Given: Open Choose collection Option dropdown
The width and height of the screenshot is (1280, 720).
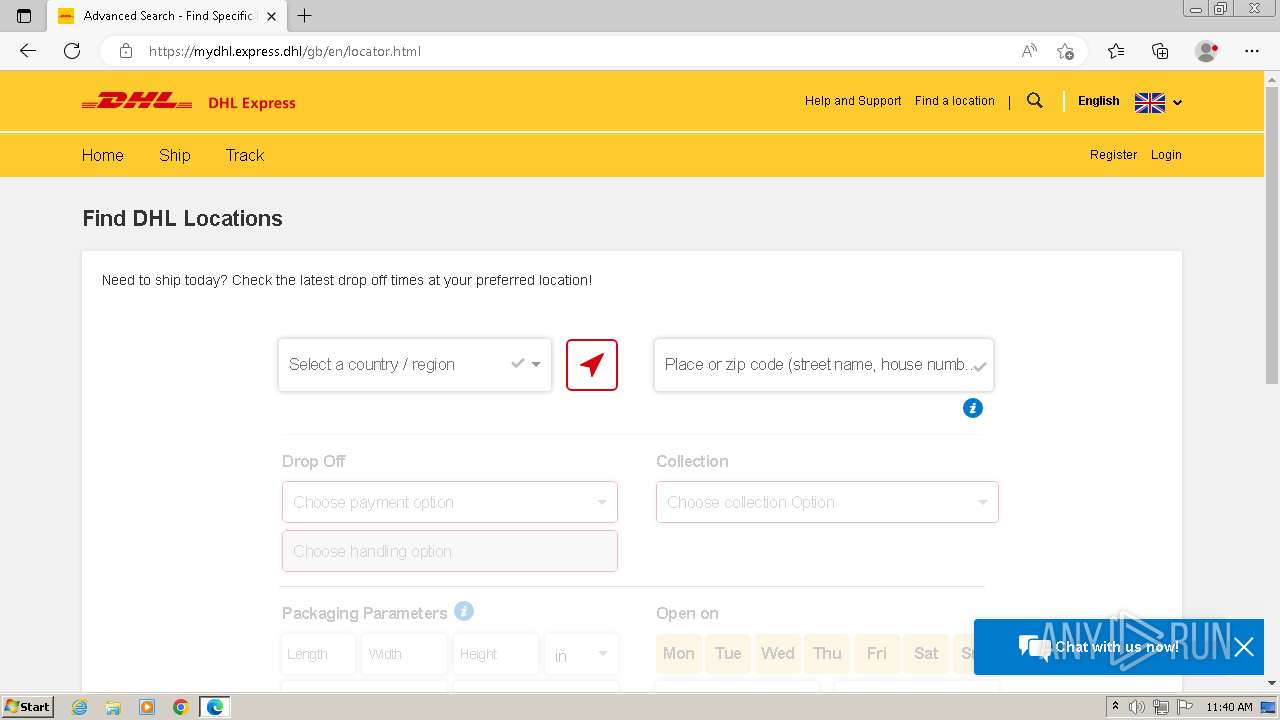Looking at the screenshot, I should [x=827, y=502].
